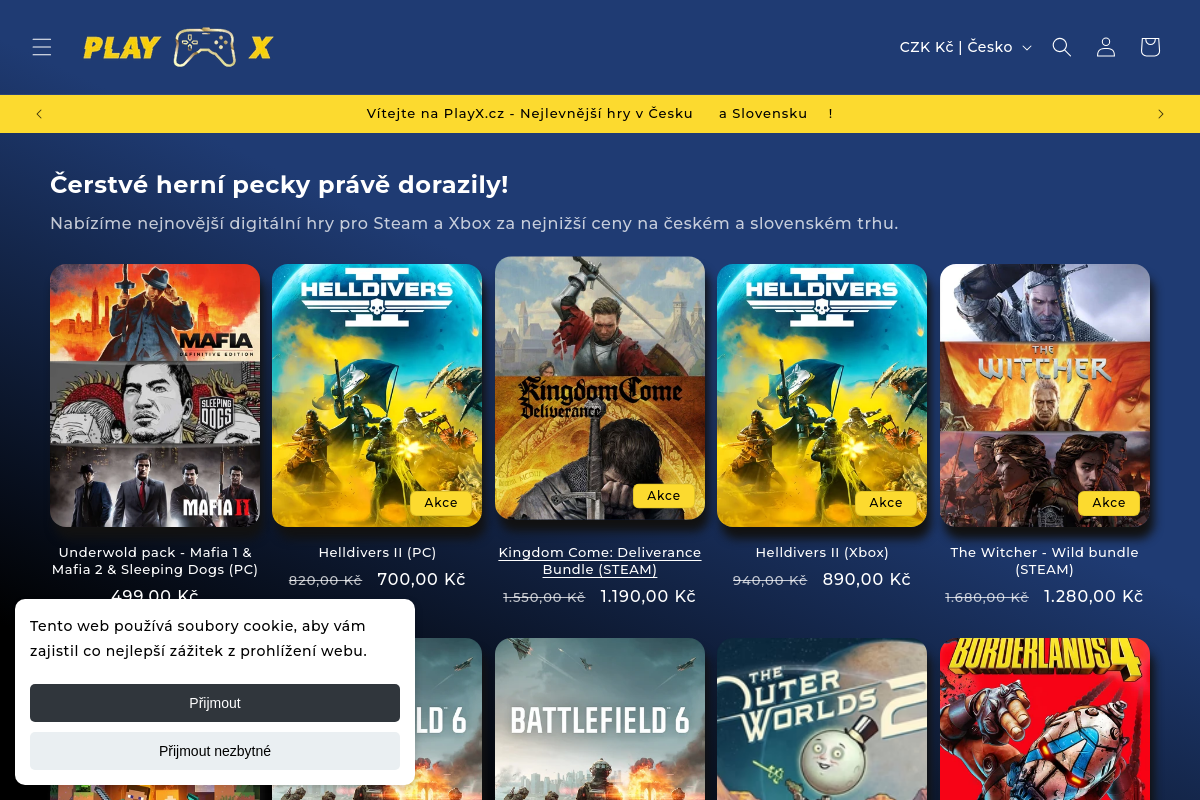Open The Witcher - Wild bundle (STEAM) link

[x=1045, y=561]
